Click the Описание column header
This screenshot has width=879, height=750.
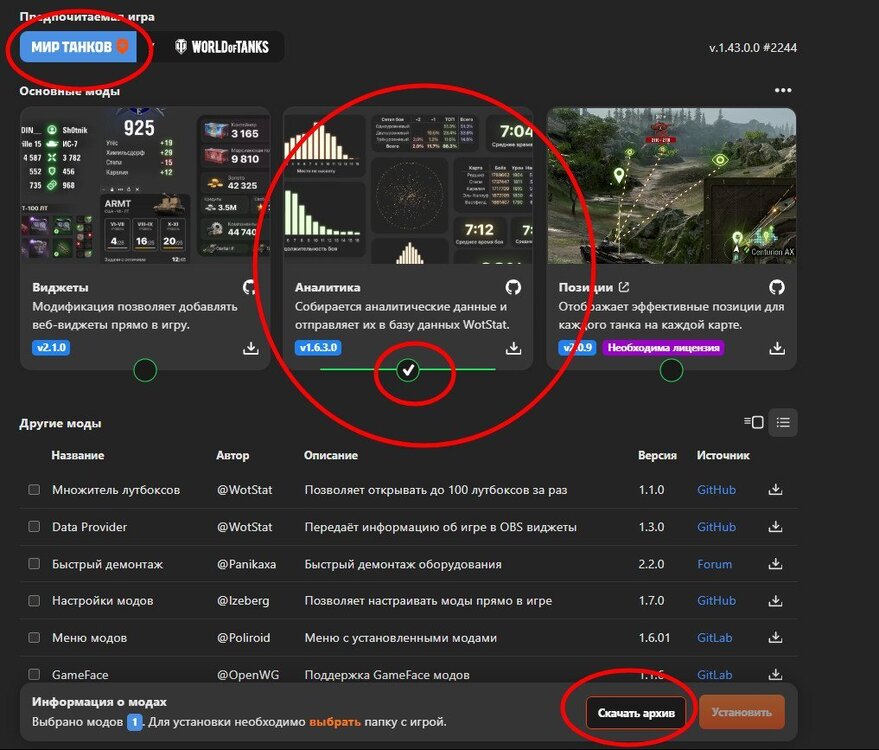(x=331, y=455)
